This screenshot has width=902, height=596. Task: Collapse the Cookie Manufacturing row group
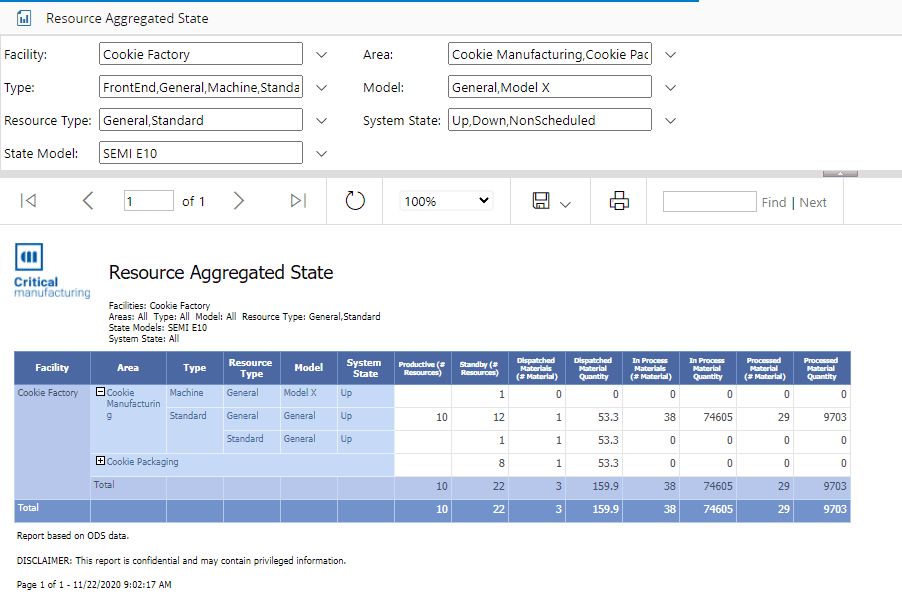(x=100, y=393)
